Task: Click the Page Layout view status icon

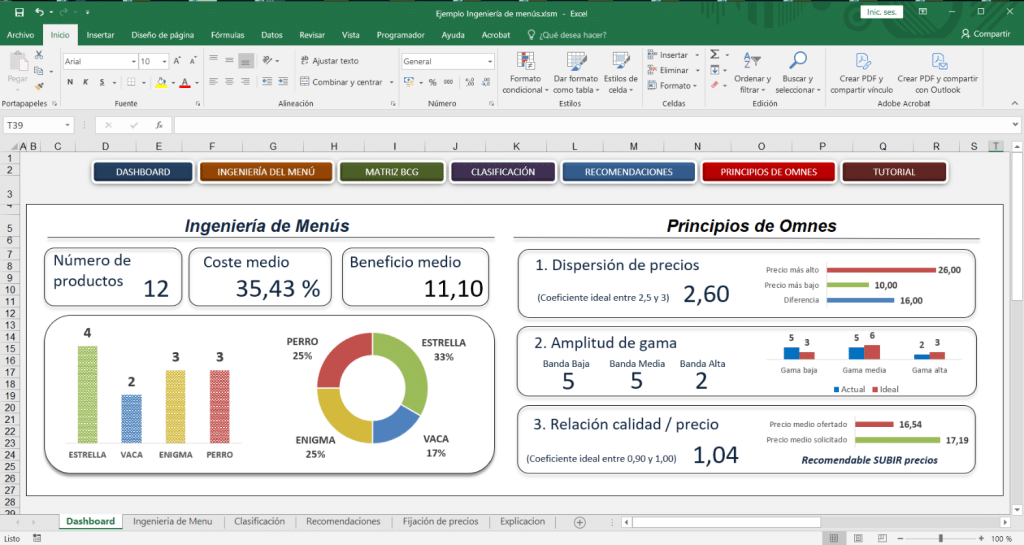Action: (858, 538)
